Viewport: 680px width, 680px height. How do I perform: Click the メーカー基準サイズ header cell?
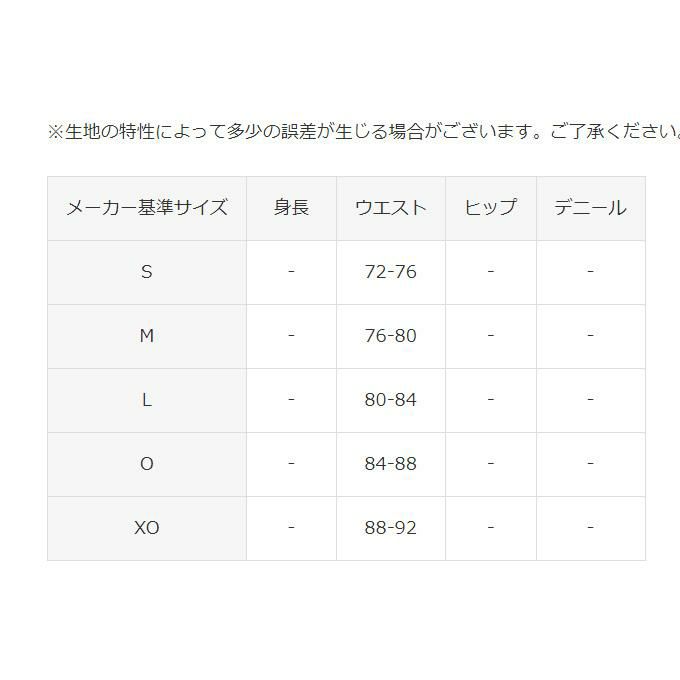(x=147, y=208)
